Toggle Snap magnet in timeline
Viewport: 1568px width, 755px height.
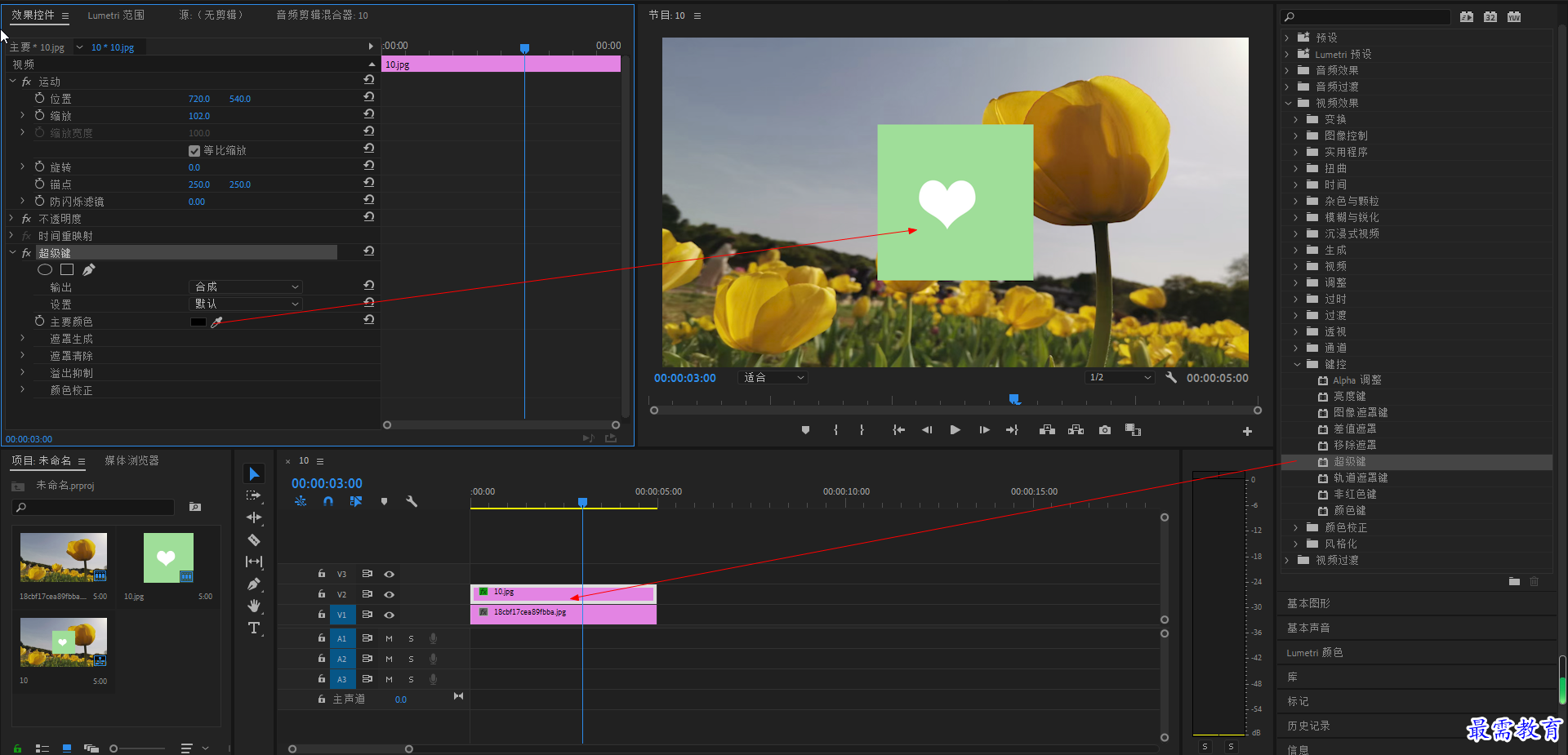coord(328,502)
